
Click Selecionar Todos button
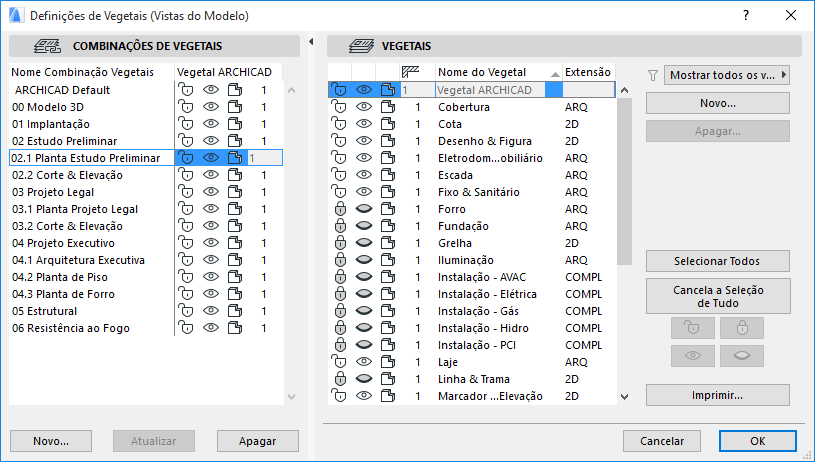[x=718, y=261]
